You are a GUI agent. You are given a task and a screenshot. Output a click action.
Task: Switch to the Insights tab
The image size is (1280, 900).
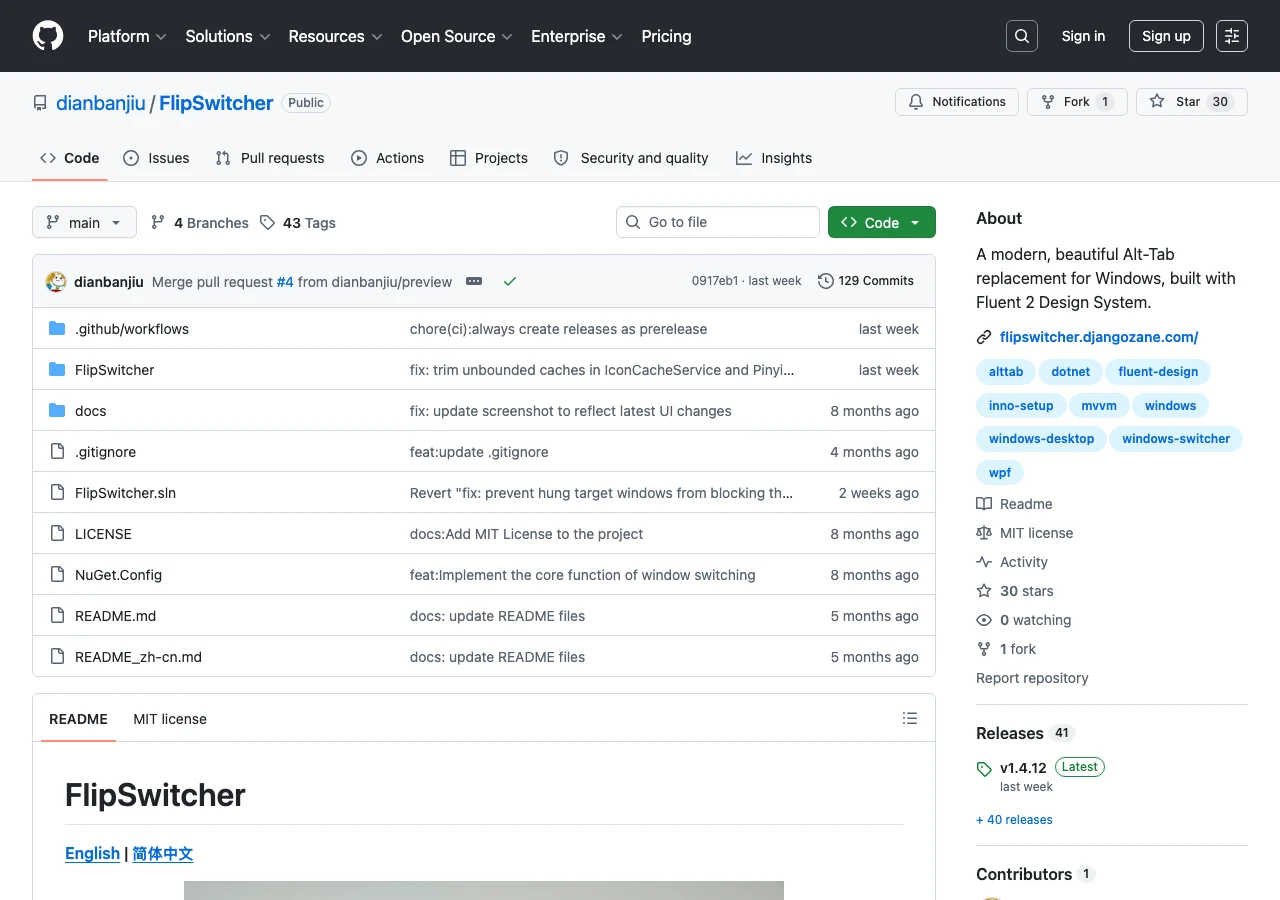click(774, 158)
